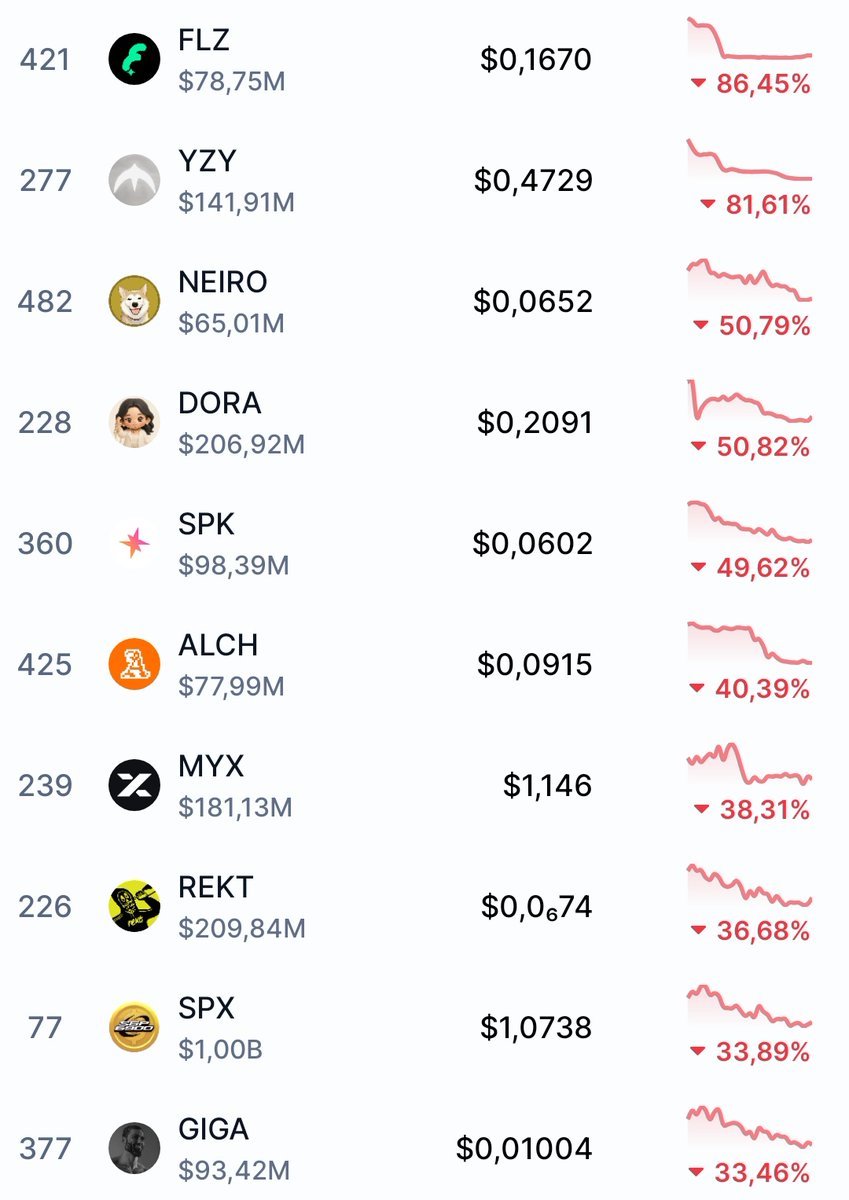The height and width of the screenshot is (1200, 849).
Task: Tap the yellow REKT logo icon
Action: [134, 906]
